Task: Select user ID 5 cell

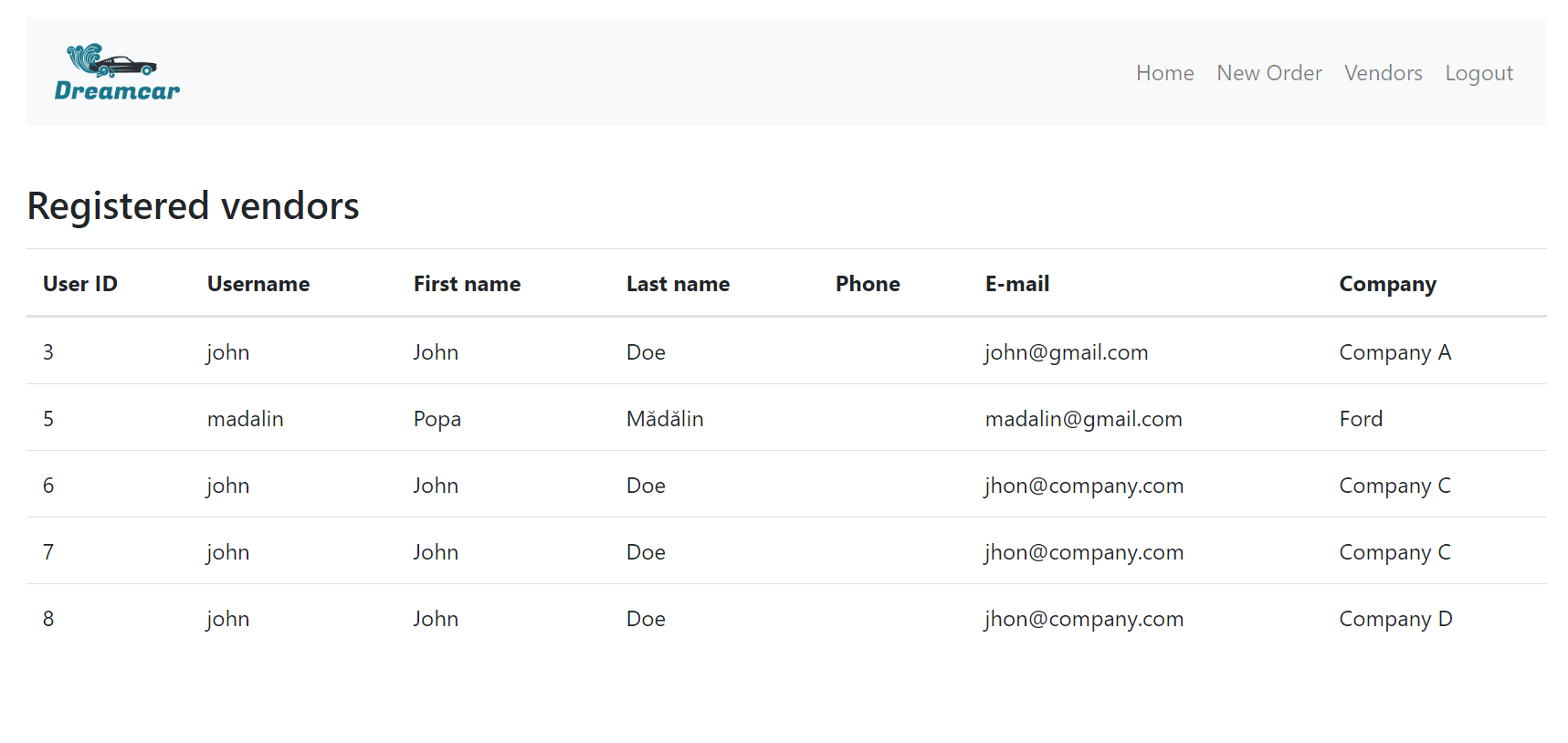Action: click(x=48, y=419)
